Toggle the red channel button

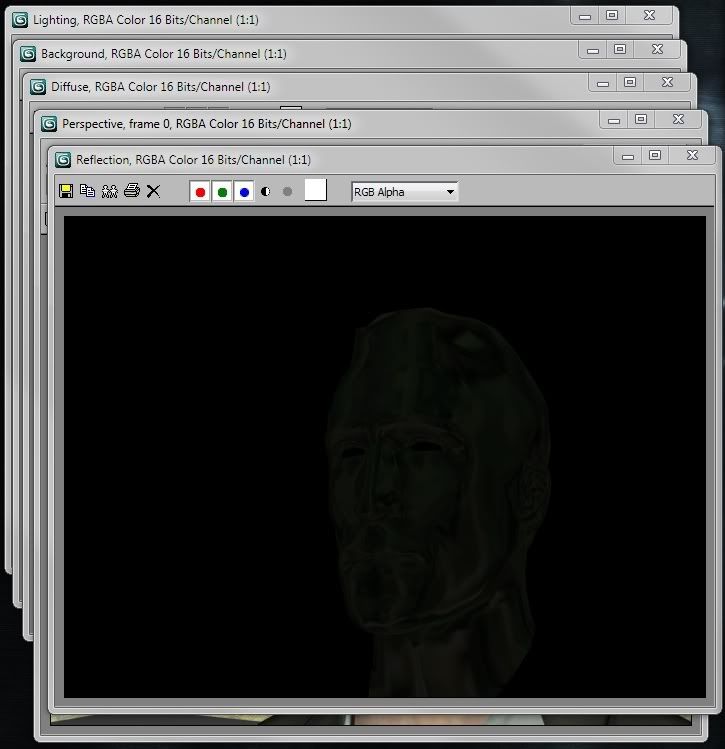[201, 191]
